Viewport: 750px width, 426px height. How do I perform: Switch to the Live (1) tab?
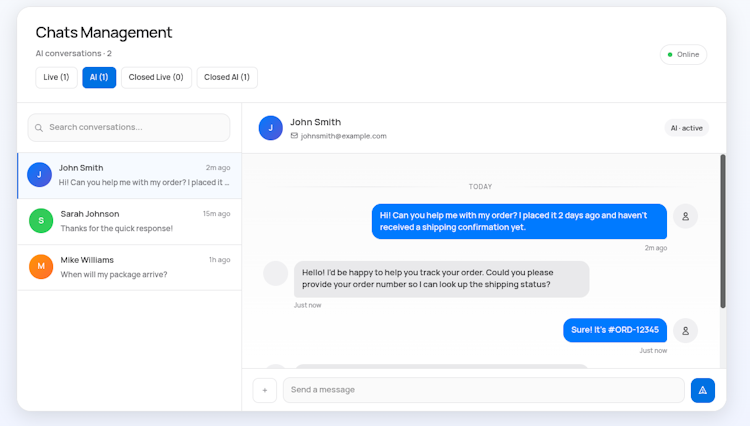coord(56,77)
